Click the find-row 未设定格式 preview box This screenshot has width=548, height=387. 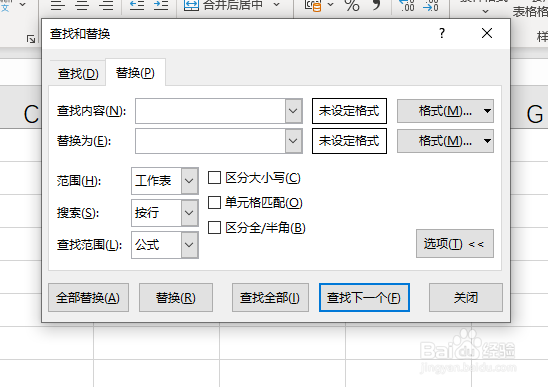point(349,111)
